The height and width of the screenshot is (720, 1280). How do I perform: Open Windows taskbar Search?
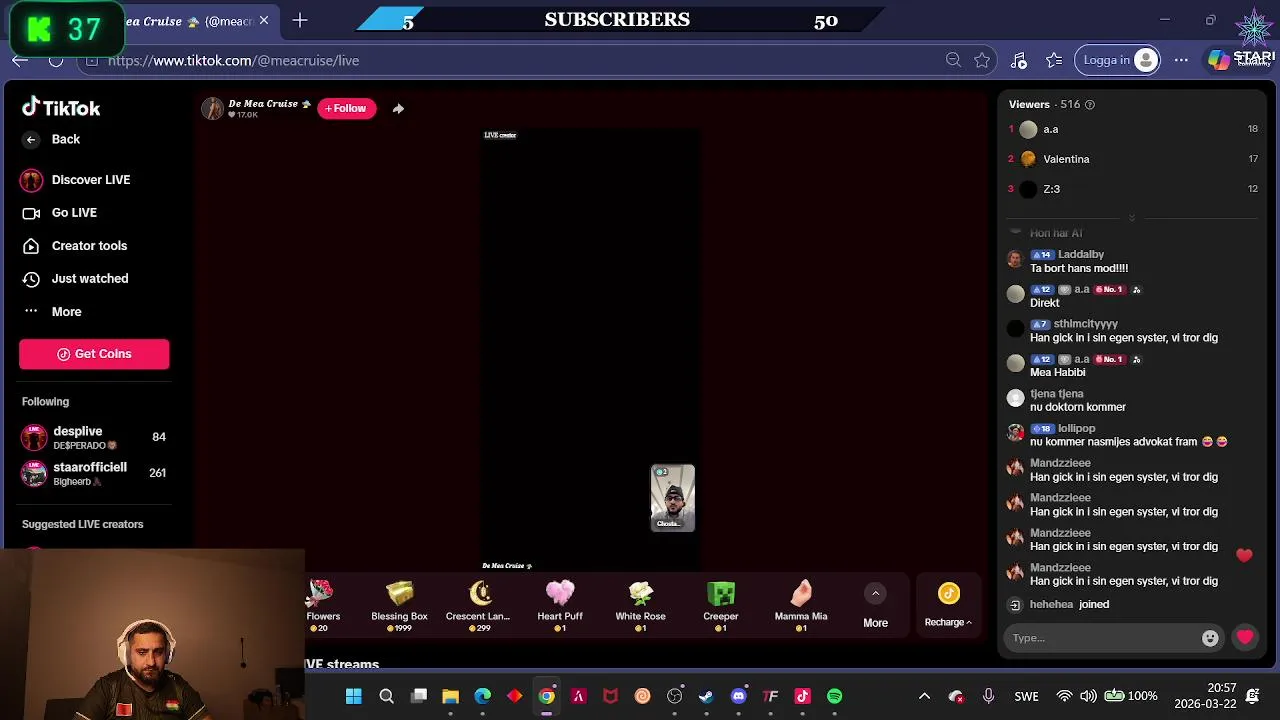click(x=387, y=696)
